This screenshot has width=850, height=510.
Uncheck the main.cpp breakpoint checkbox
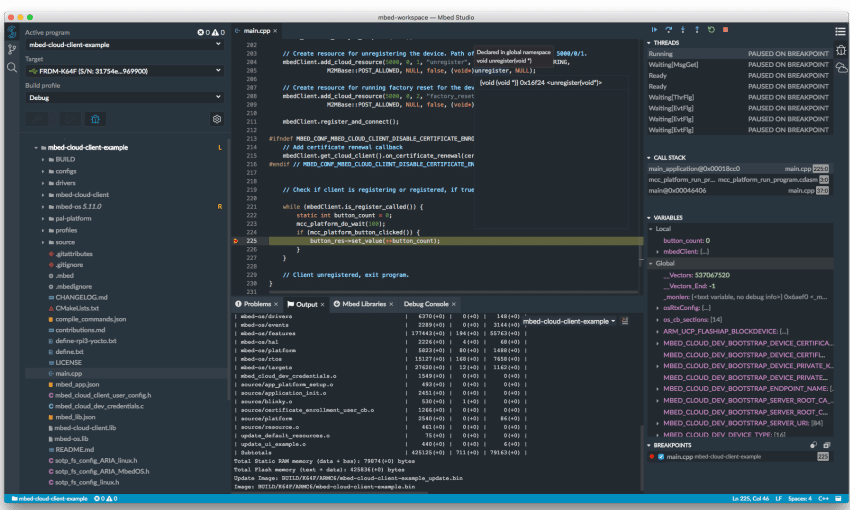661,456
